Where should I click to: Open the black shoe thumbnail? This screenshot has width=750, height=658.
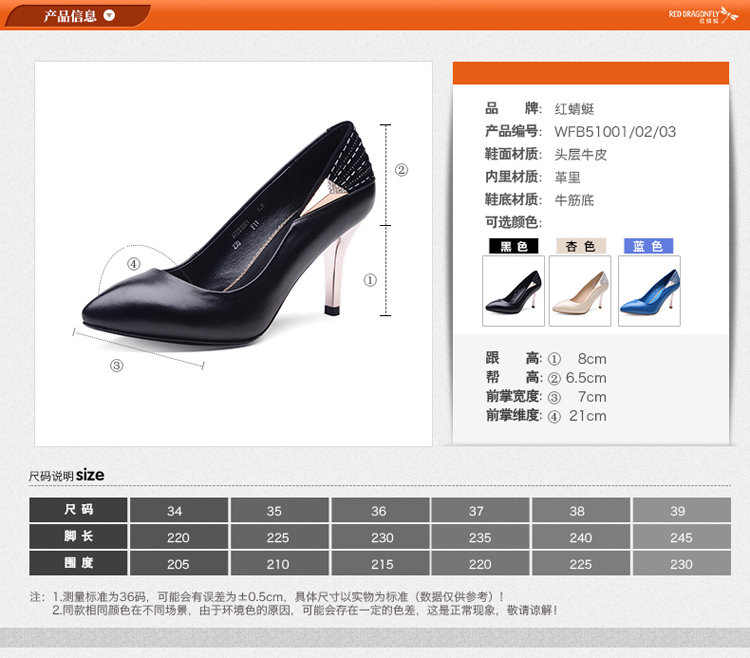[x=513, y=290]
